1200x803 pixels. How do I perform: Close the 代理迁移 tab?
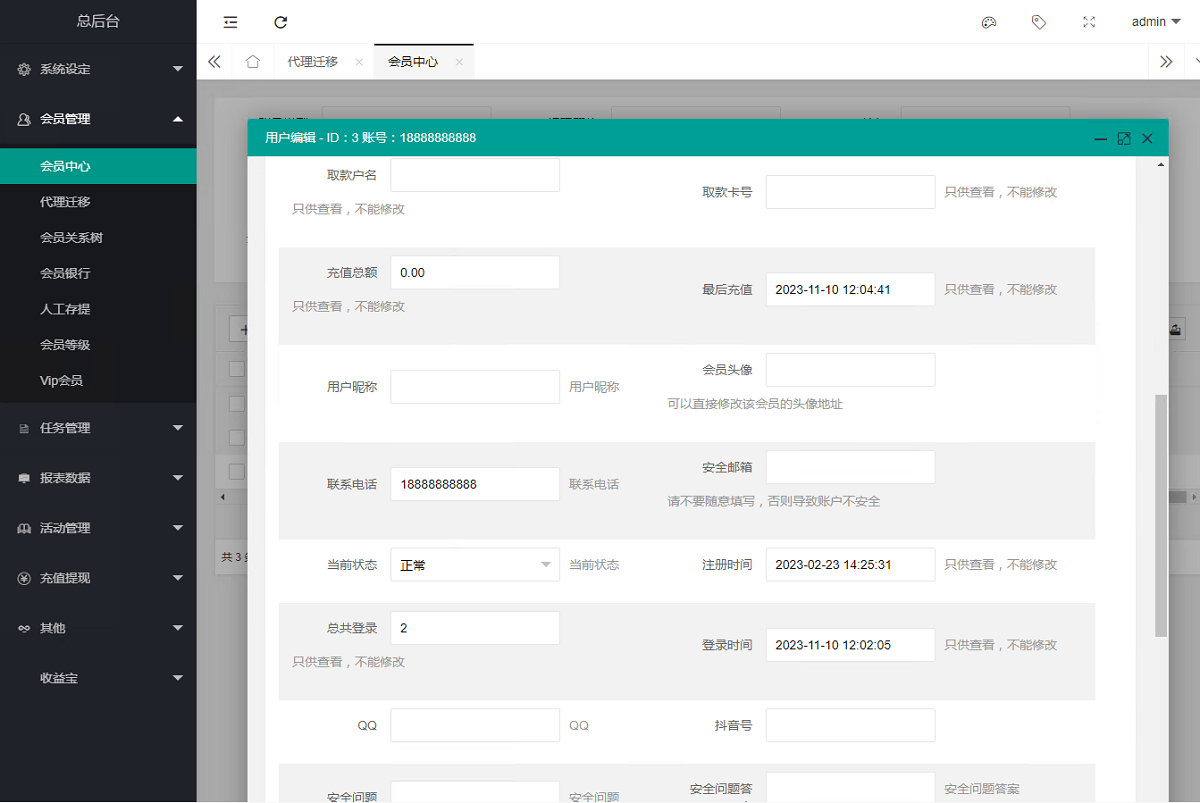(359, 62)
